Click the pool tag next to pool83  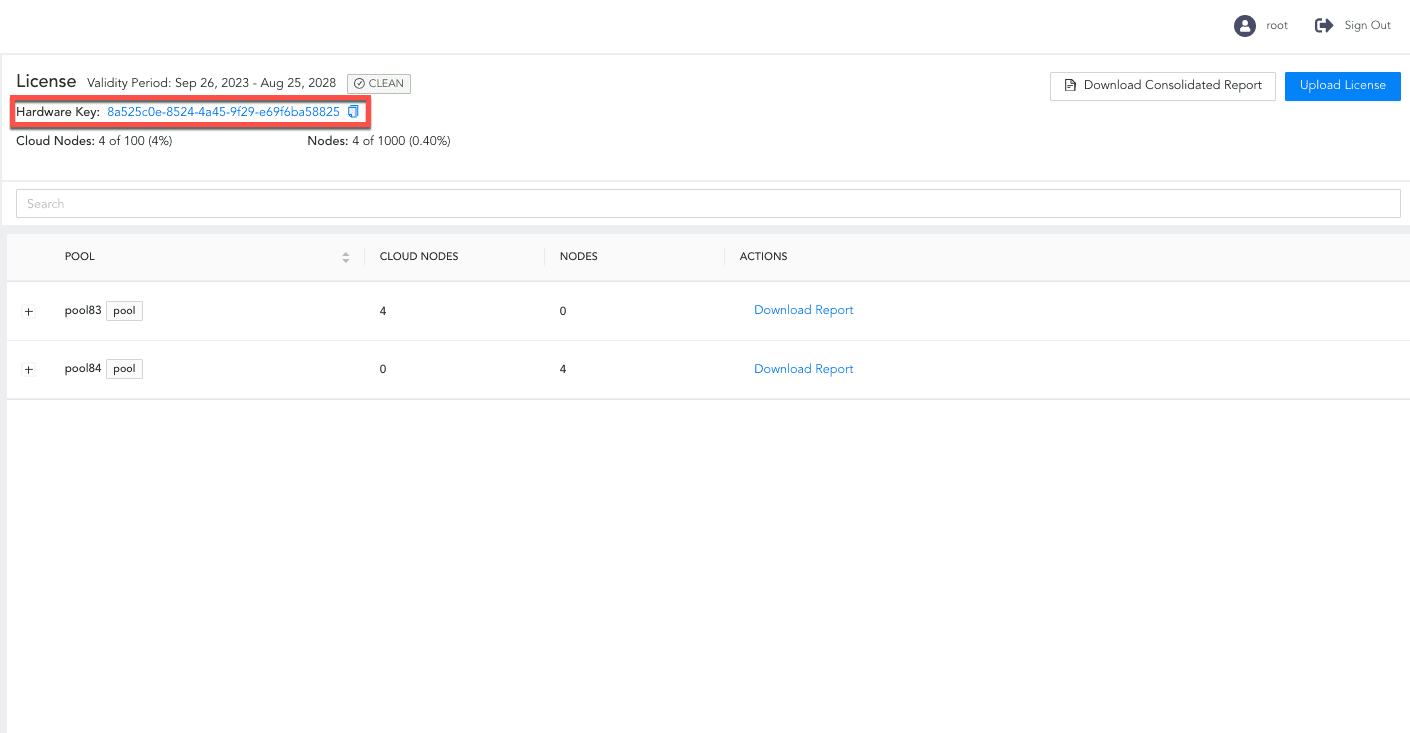pyautogui.click(x=124, y=311)
